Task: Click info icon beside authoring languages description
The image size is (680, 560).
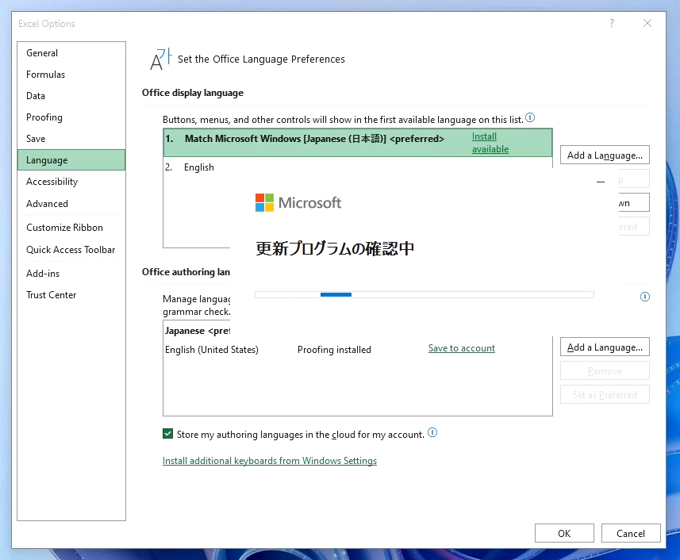Action: point(645,297)
